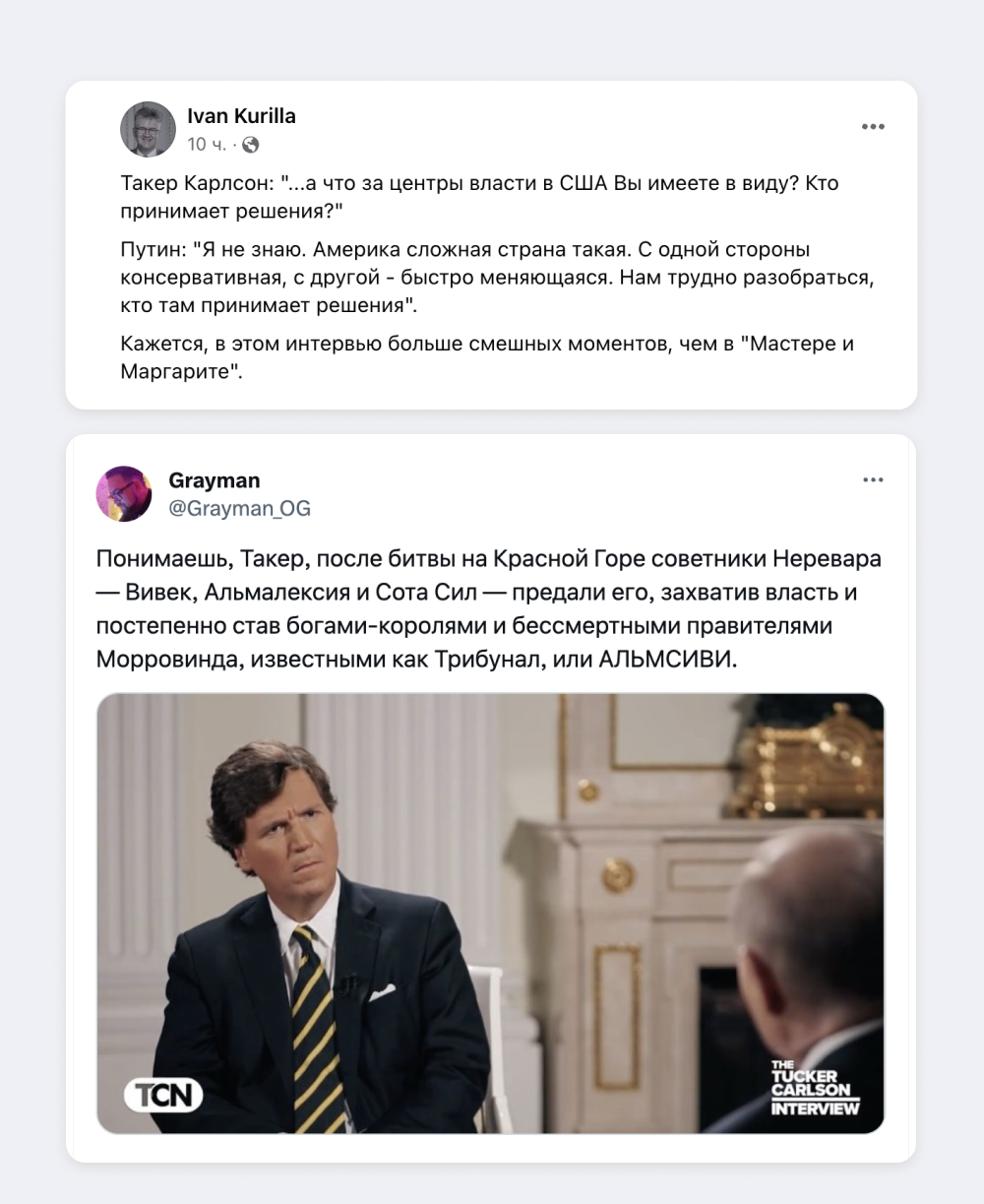Click Grayman's post text about Морровинд
This screenshot has height=1204, width=984.
coord(489,609)
